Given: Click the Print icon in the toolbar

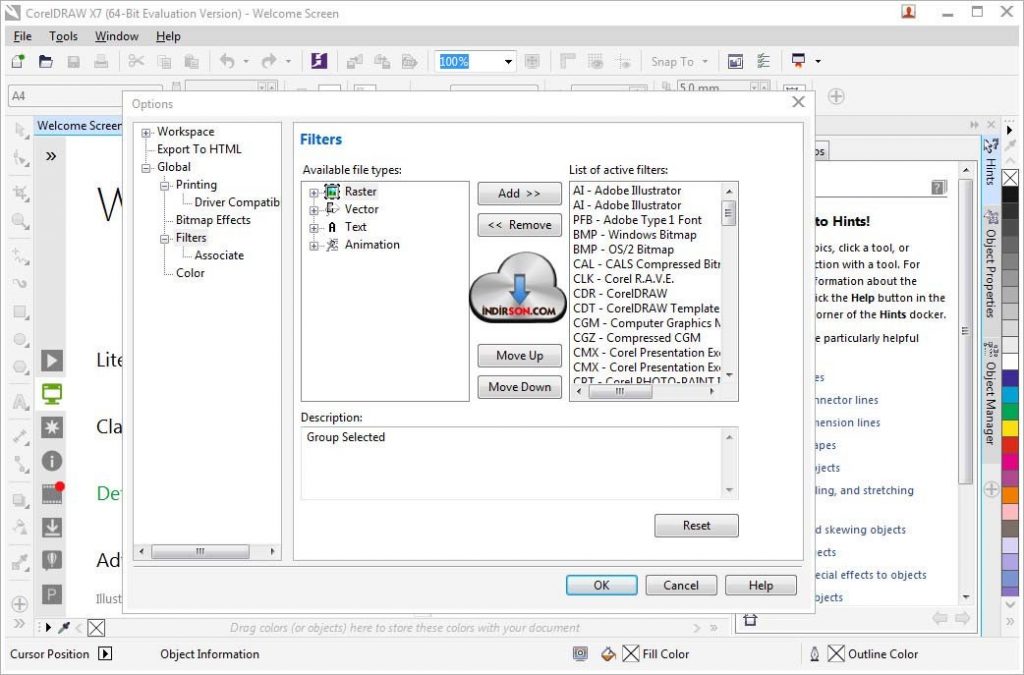Looking at the screenshot, I should [x=101, y=61].
